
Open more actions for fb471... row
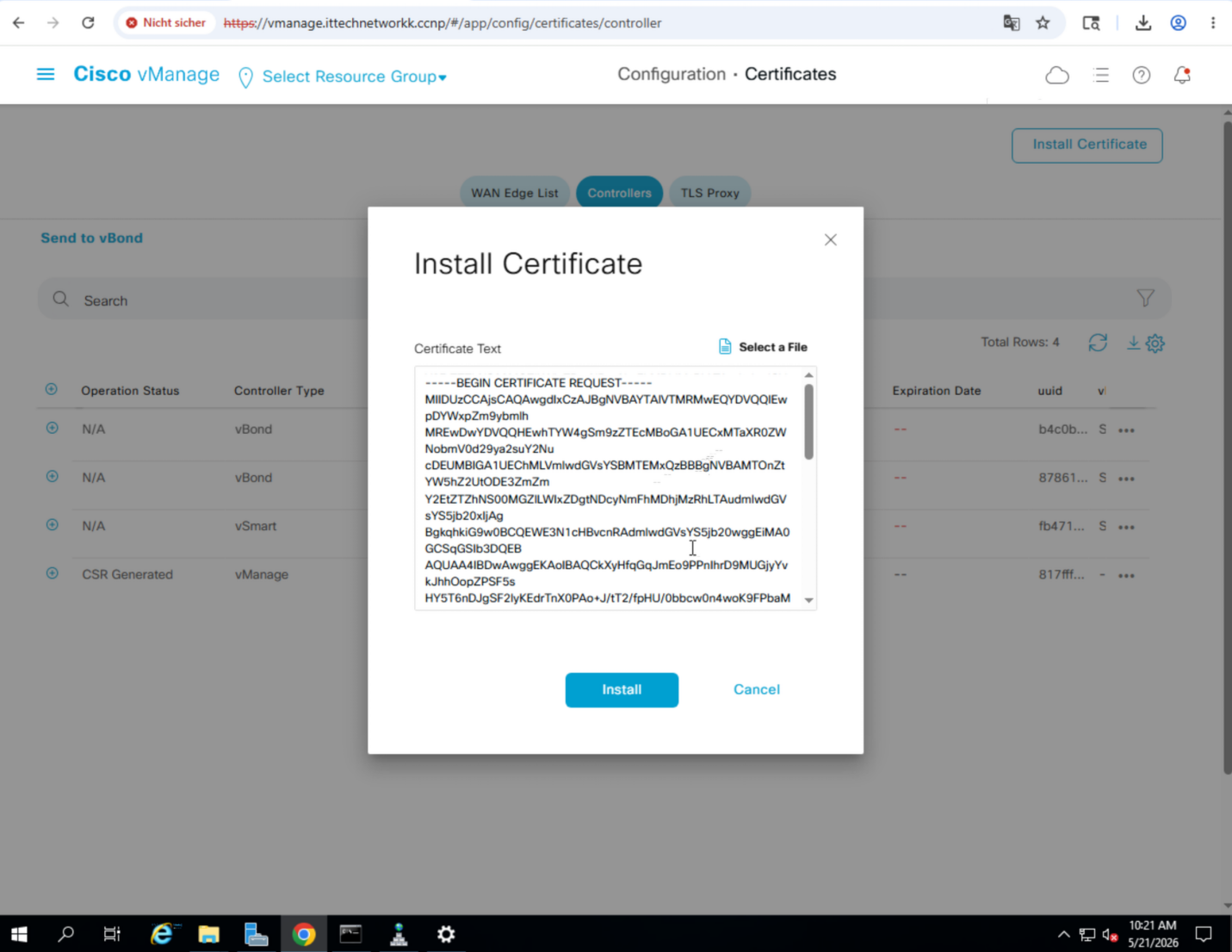[x=1126, y=527]
